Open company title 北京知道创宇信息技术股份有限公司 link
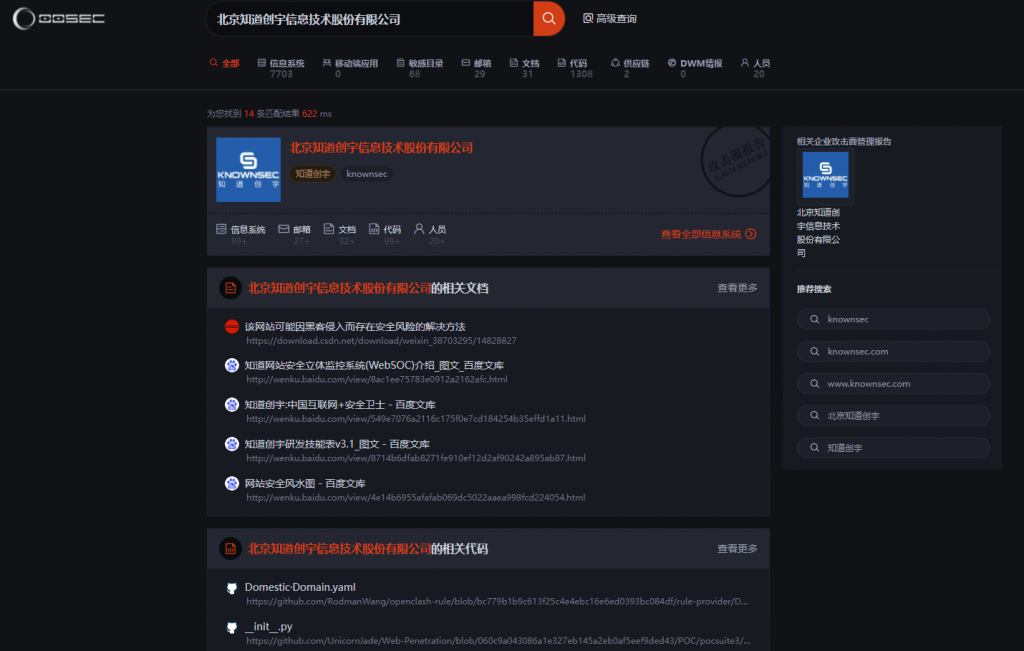The image size is (1024, 651). coord(381,148)
